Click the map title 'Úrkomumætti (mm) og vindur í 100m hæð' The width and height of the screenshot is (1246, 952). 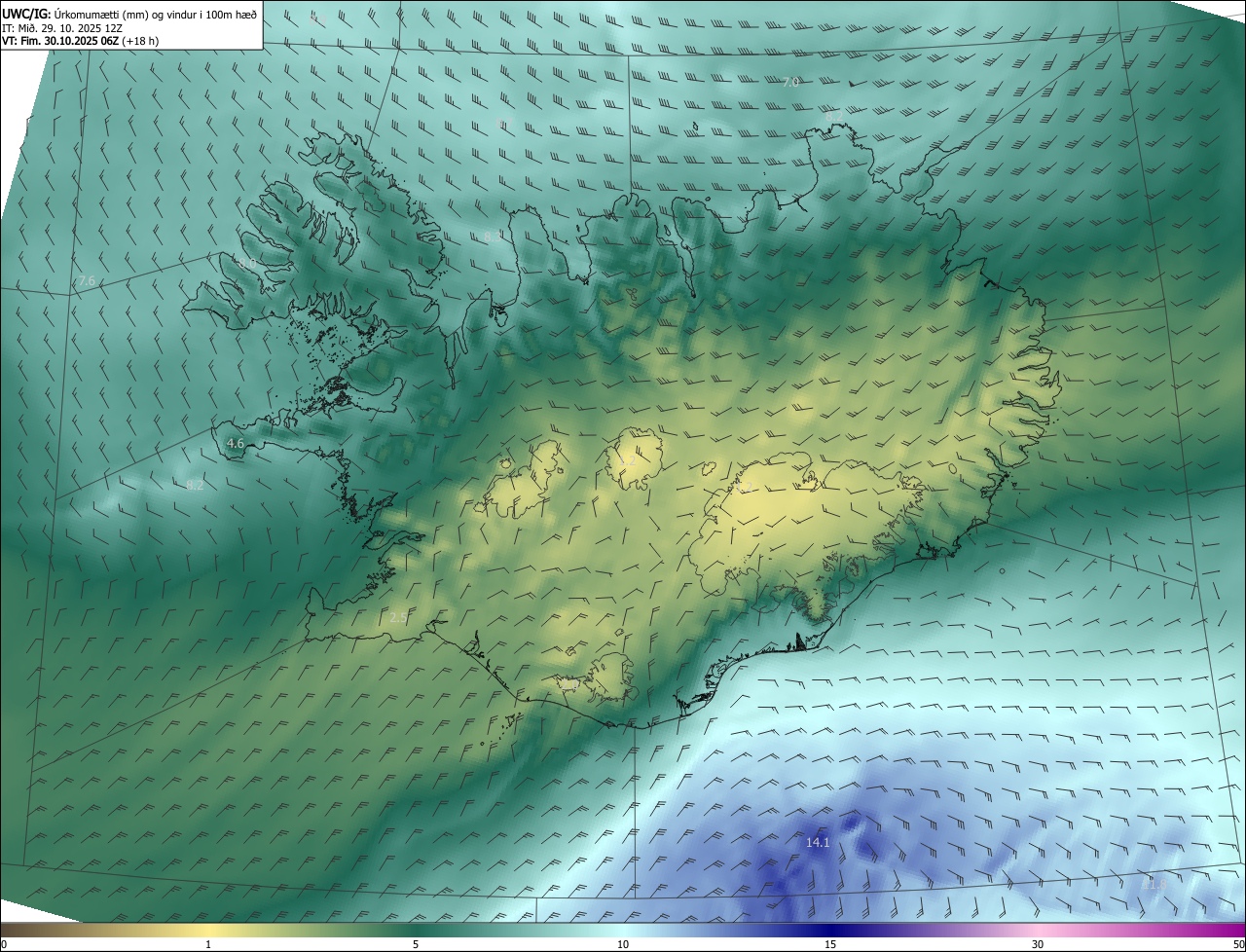156,14
